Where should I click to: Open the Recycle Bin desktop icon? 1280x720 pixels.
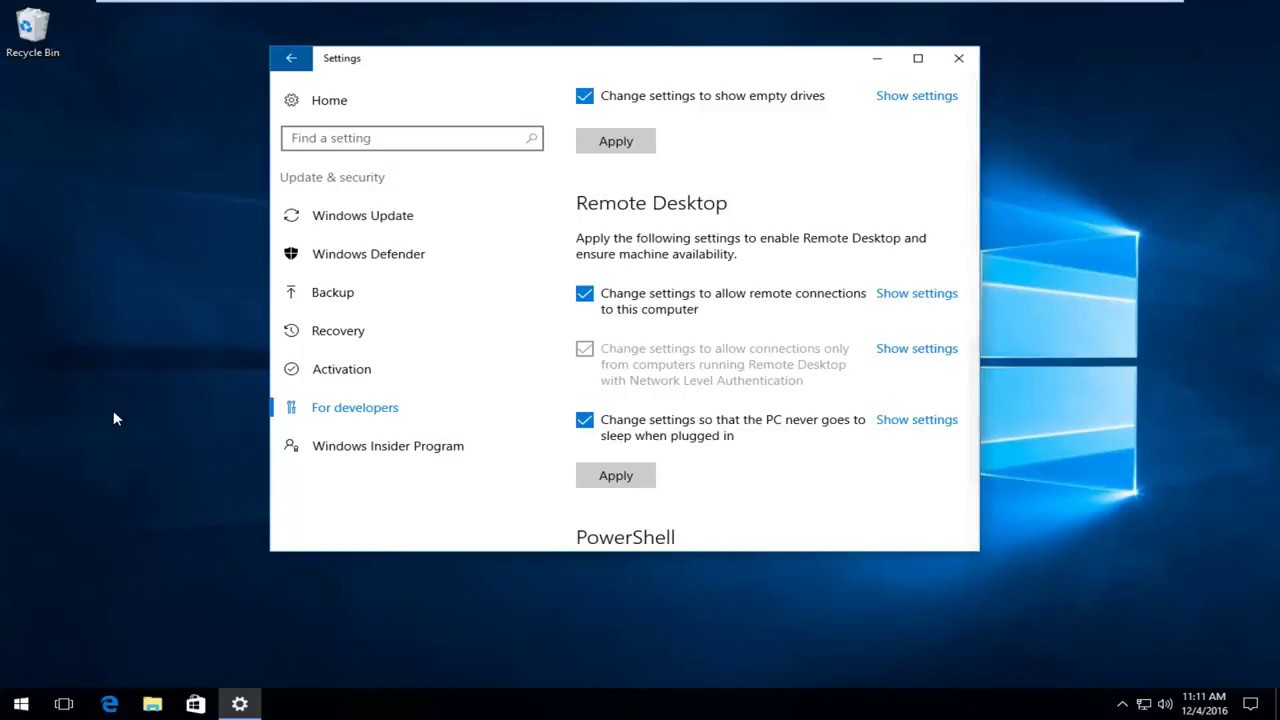pyautogui.click(x=32, y=33)
